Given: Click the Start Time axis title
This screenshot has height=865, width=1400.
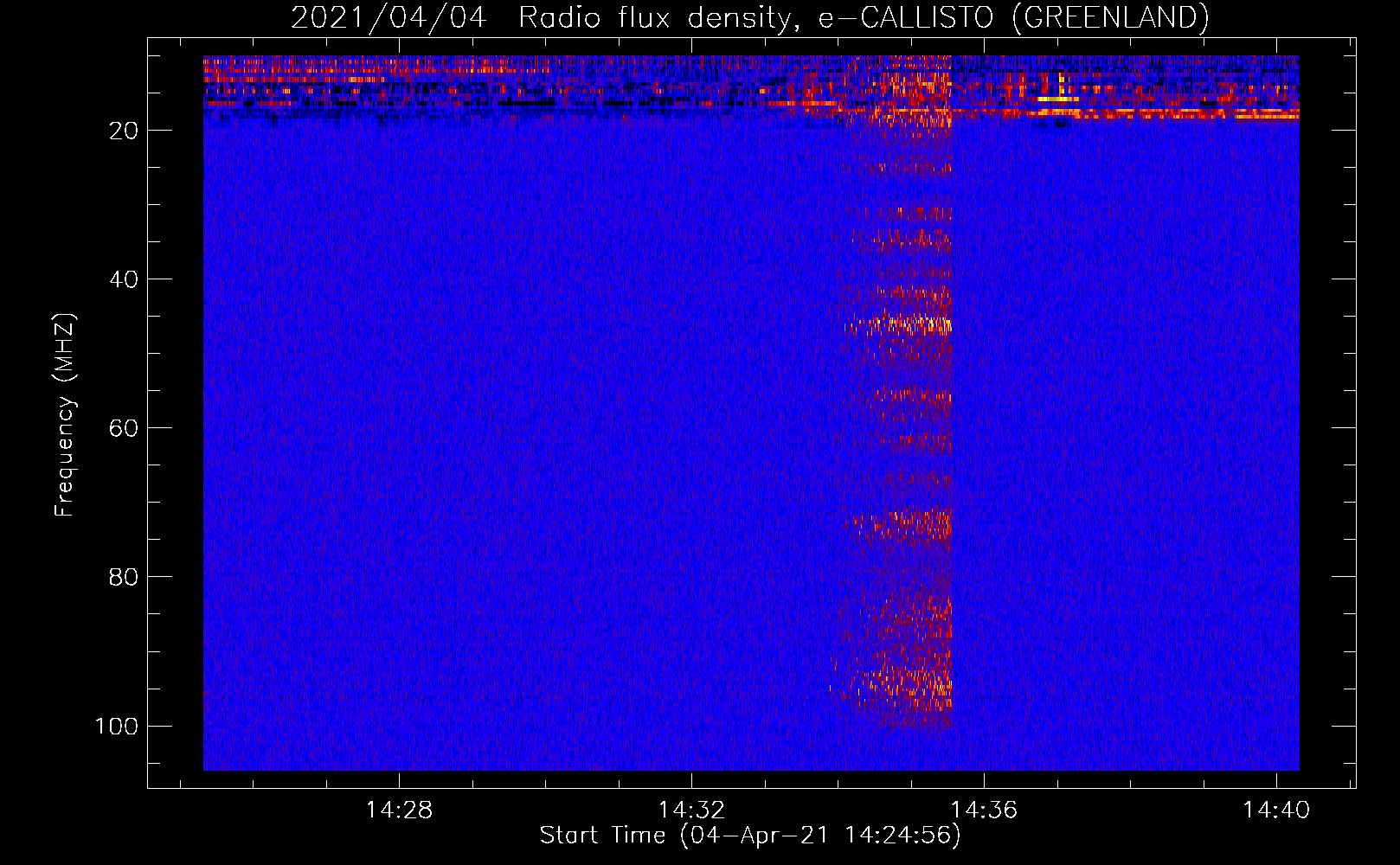Looking at the screenshot, I should pyautogui.click(x=750, y=835).
